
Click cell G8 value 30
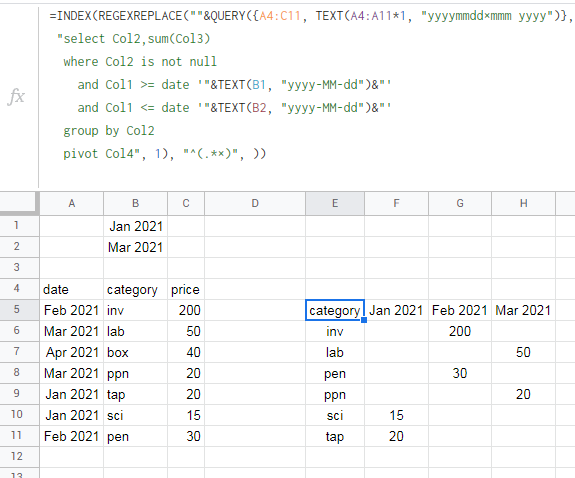tap(460, 373)
